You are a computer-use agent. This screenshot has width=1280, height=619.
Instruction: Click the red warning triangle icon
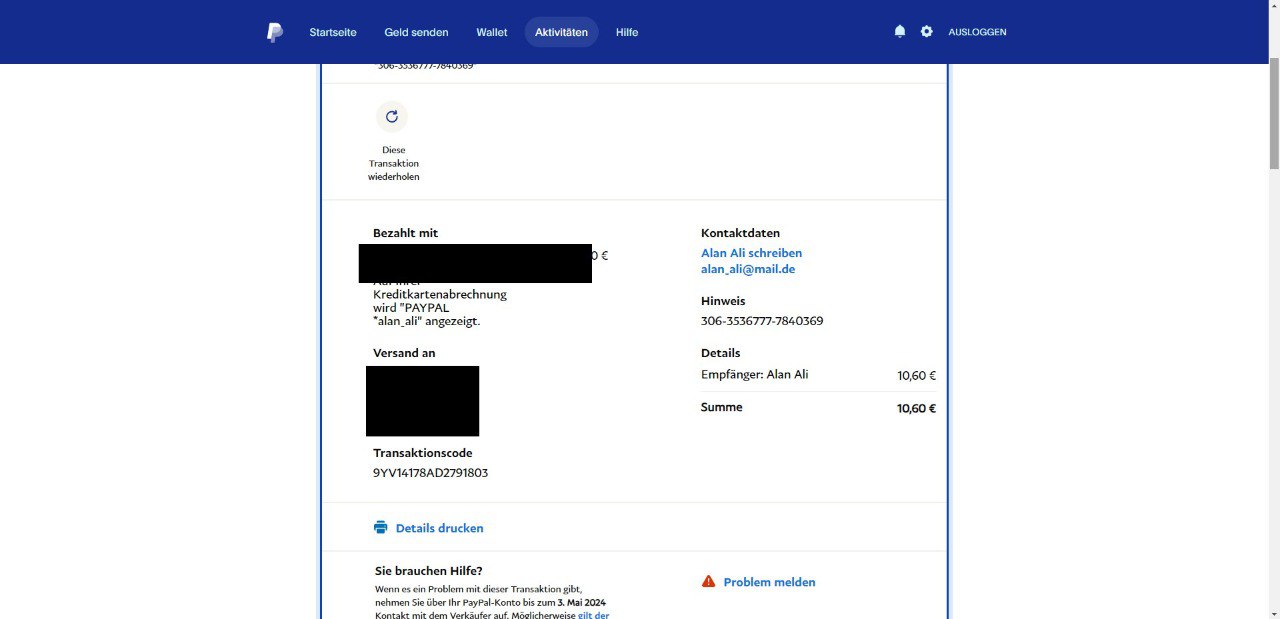tap(708, 582)
